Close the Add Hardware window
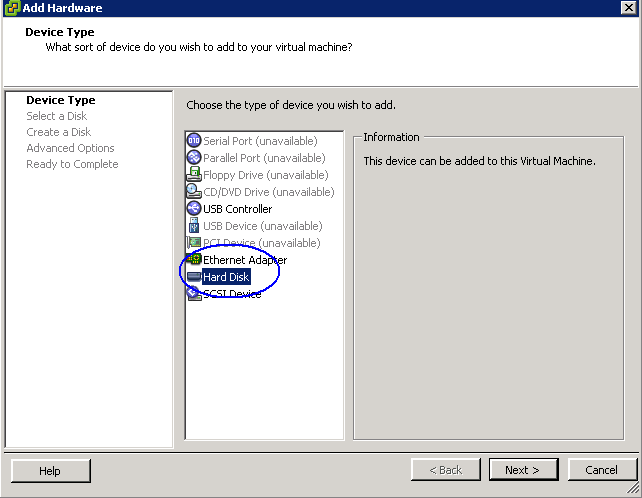 pyautogui.click(x=628, y=7)
